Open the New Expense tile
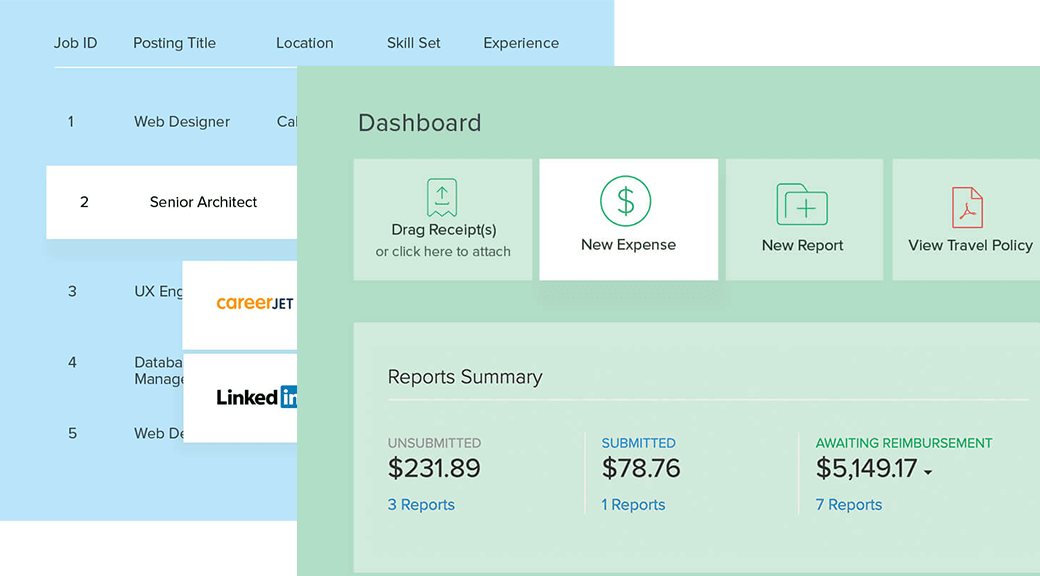Viewport: 1040px width, 576px height. point(629,219)
